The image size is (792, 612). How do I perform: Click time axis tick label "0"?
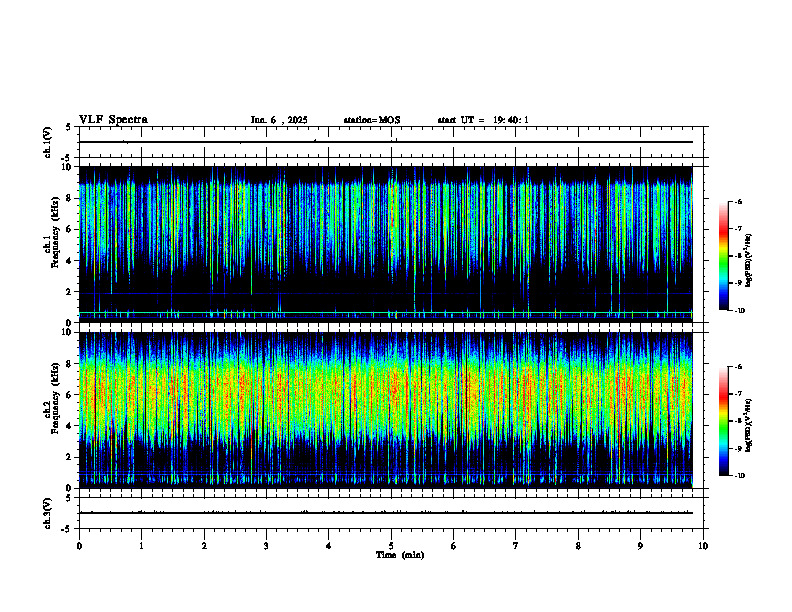[x=79, y=546]
